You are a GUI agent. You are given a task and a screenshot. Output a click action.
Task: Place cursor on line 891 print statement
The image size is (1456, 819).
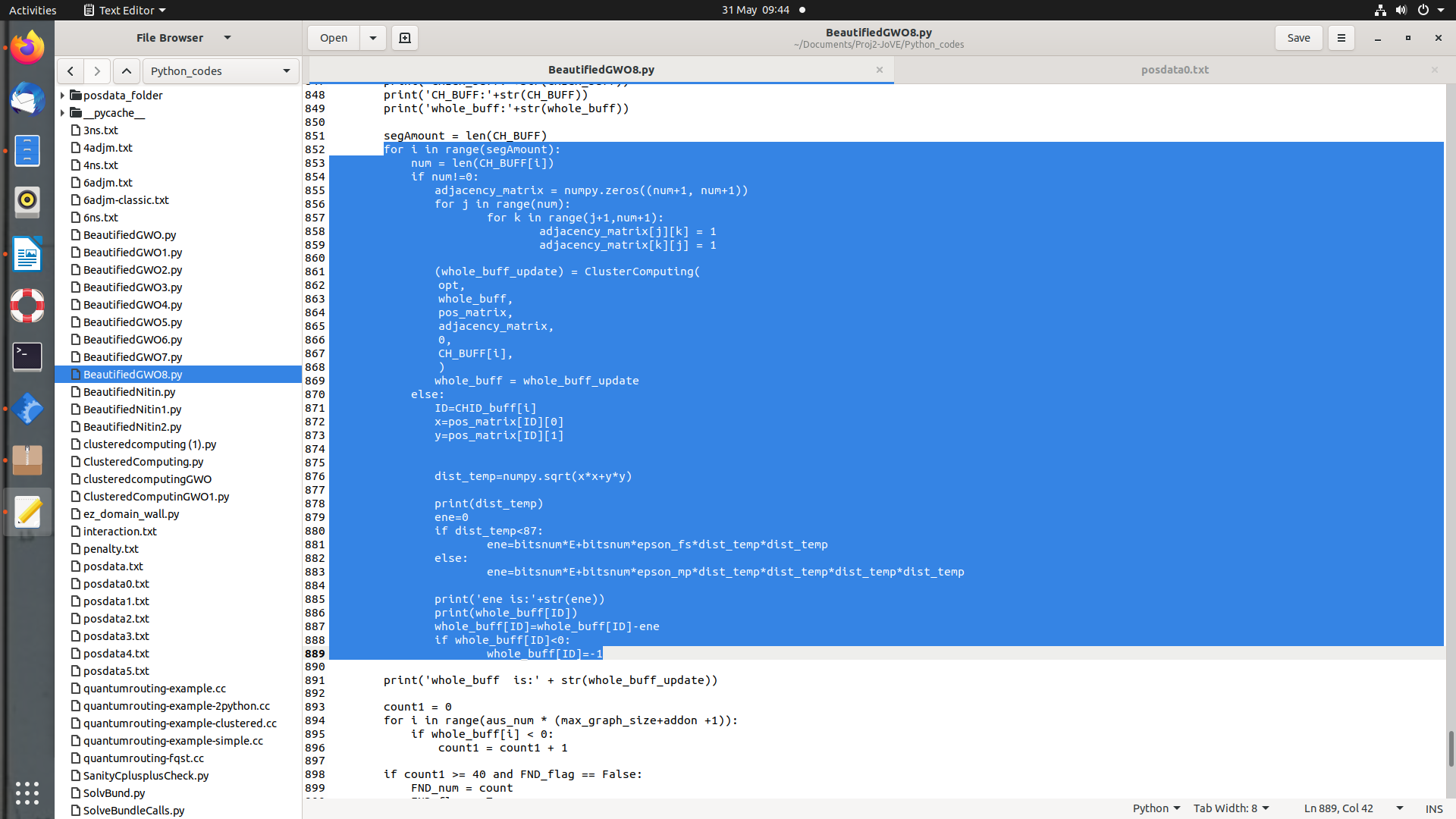click(550, 680)
